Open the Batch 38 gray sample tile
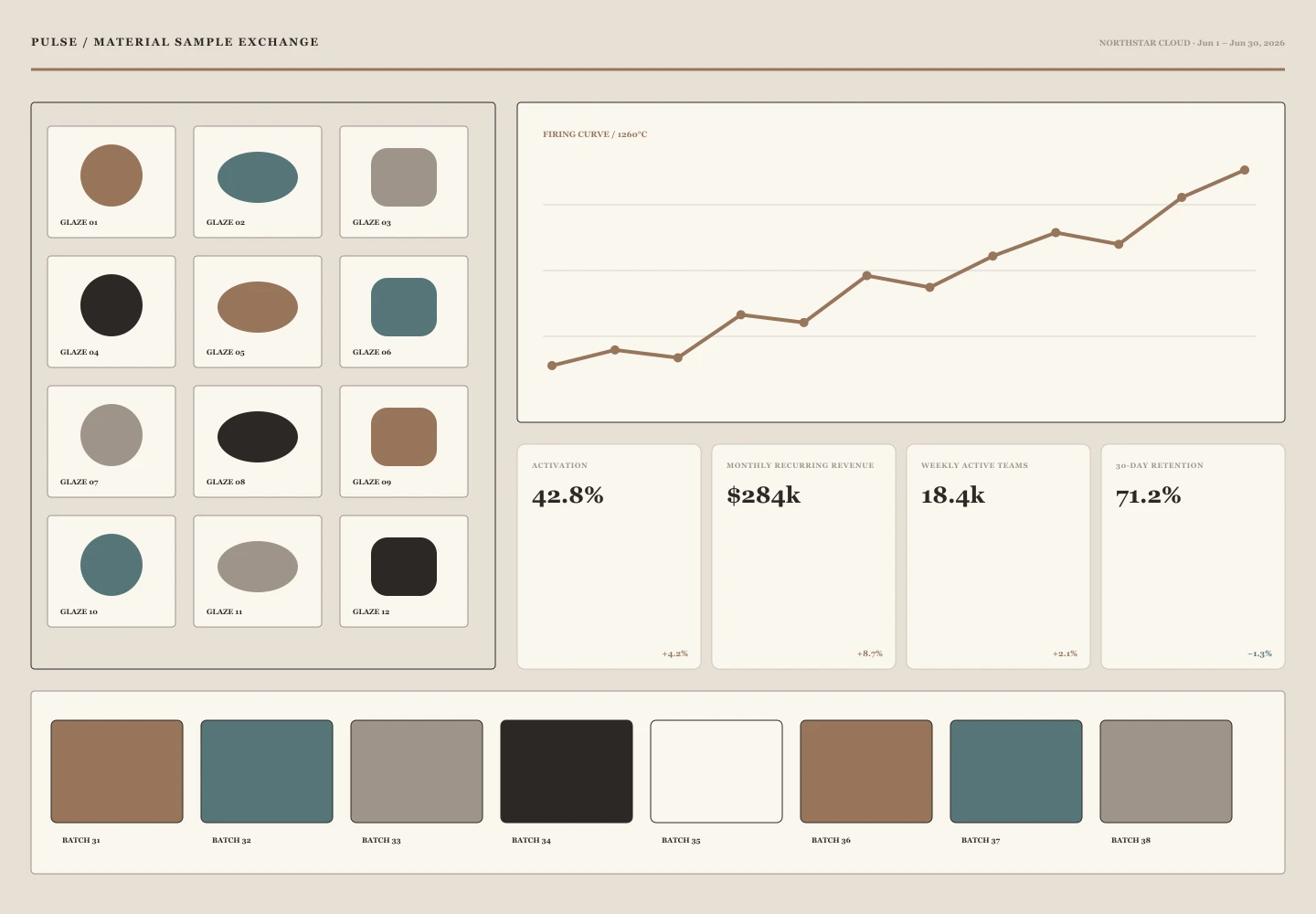The image size is (1316, 914). tap(1166, 771)
